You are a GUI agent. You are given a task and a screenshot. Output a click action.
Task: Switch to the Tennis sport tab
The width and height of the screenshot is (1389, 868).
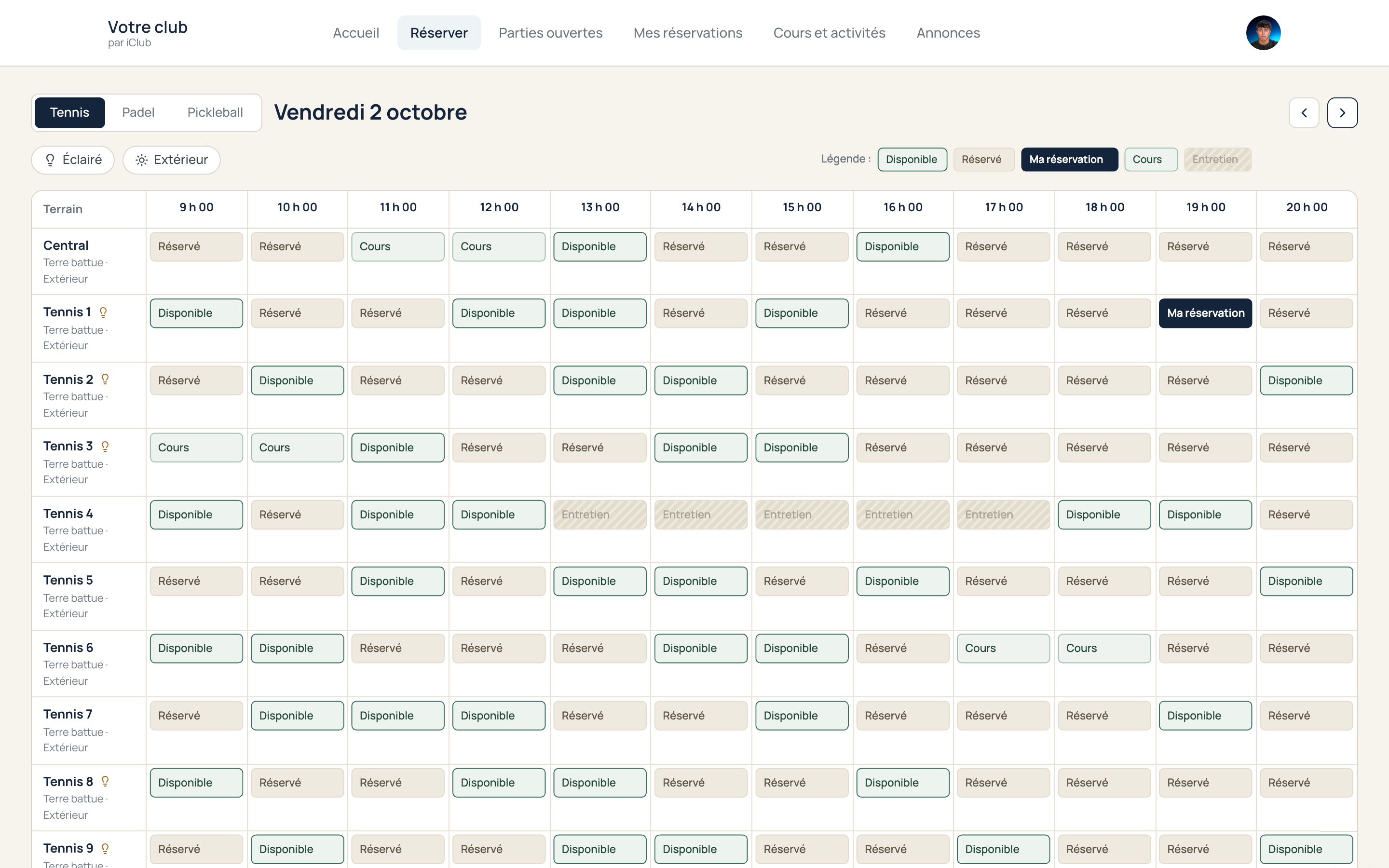(69, 112)
